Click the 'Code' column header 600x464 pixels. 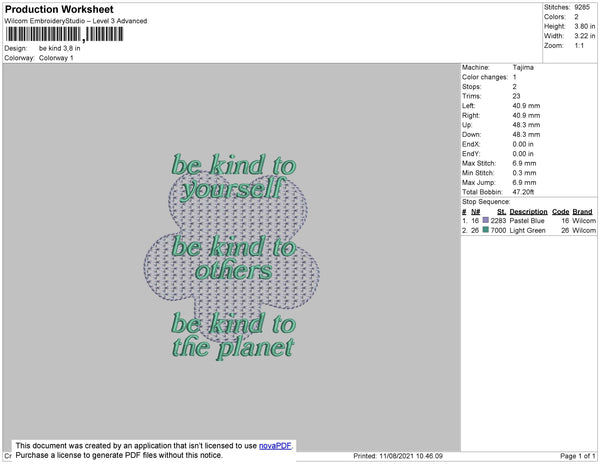(561, 212)
